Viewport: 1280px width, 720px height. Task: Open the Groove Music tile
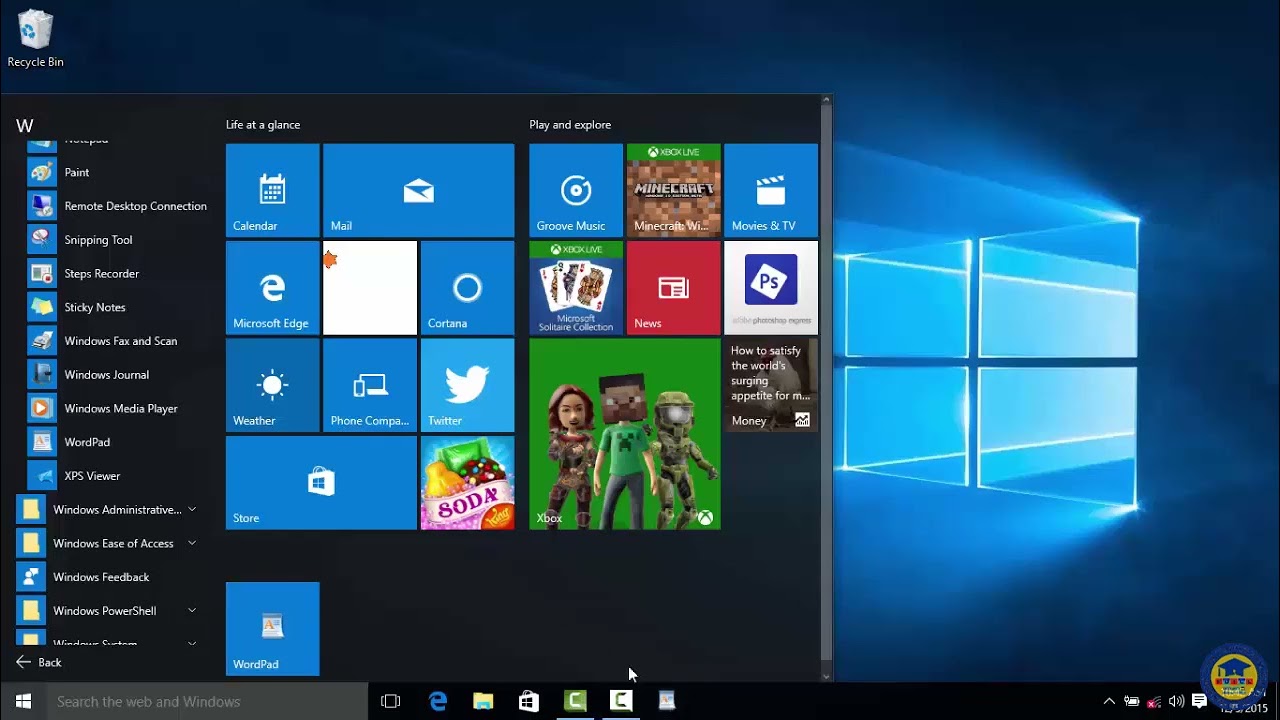pos(576,190)
